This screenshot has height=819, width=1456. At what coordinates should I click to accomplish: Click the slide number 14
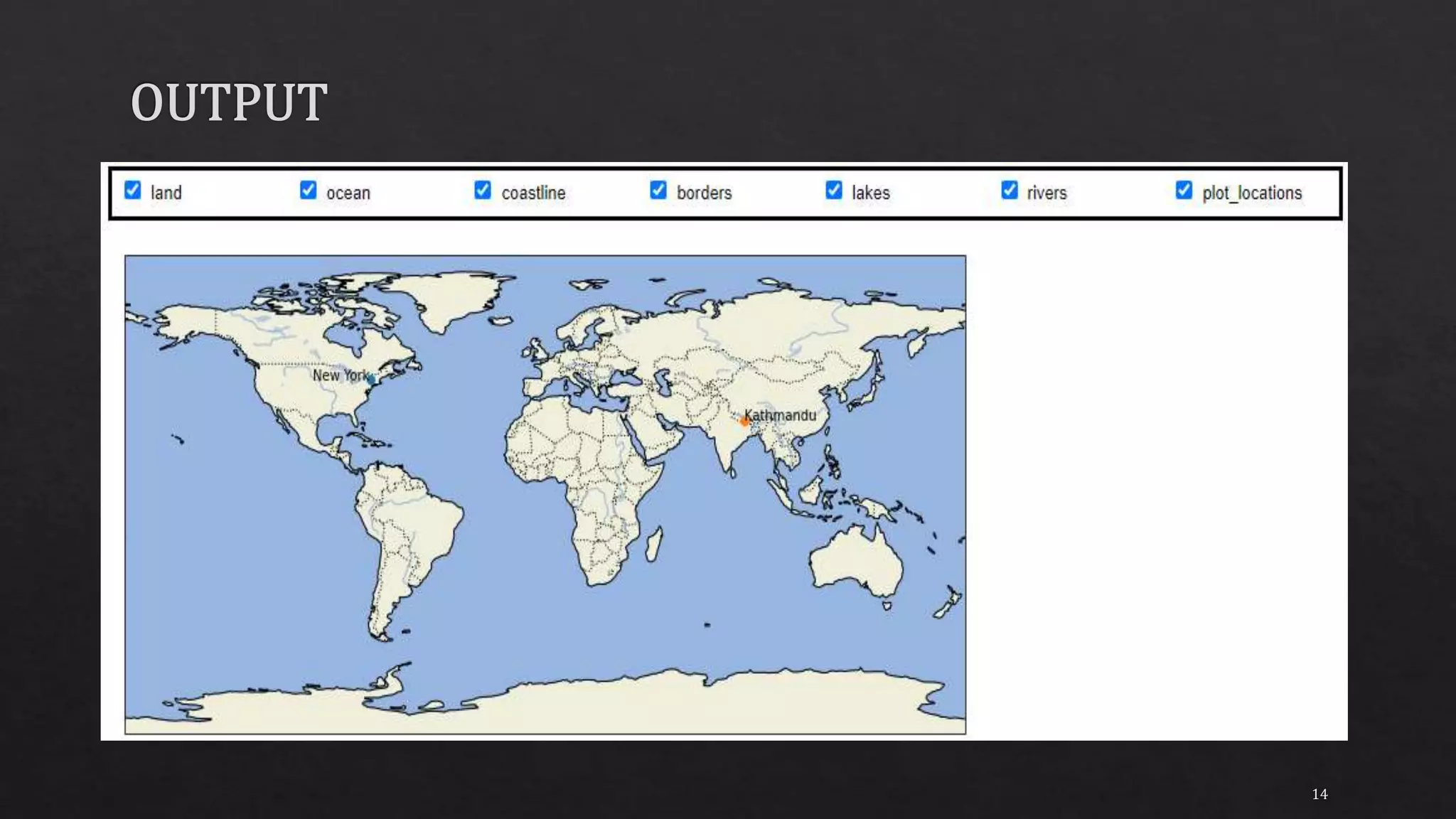point(1319,794)
